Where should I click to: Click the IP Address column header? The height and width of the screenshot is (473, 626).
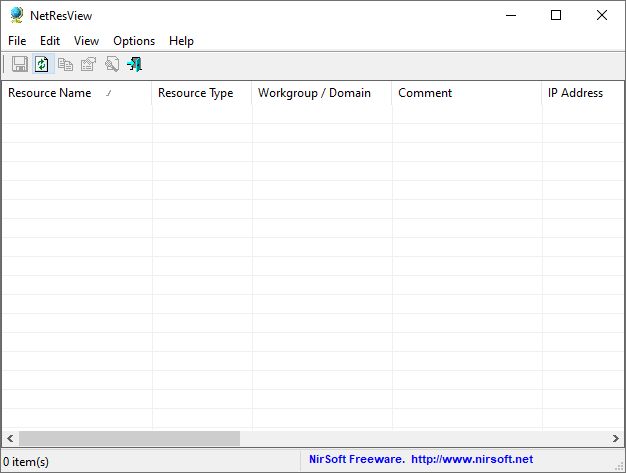576,93
